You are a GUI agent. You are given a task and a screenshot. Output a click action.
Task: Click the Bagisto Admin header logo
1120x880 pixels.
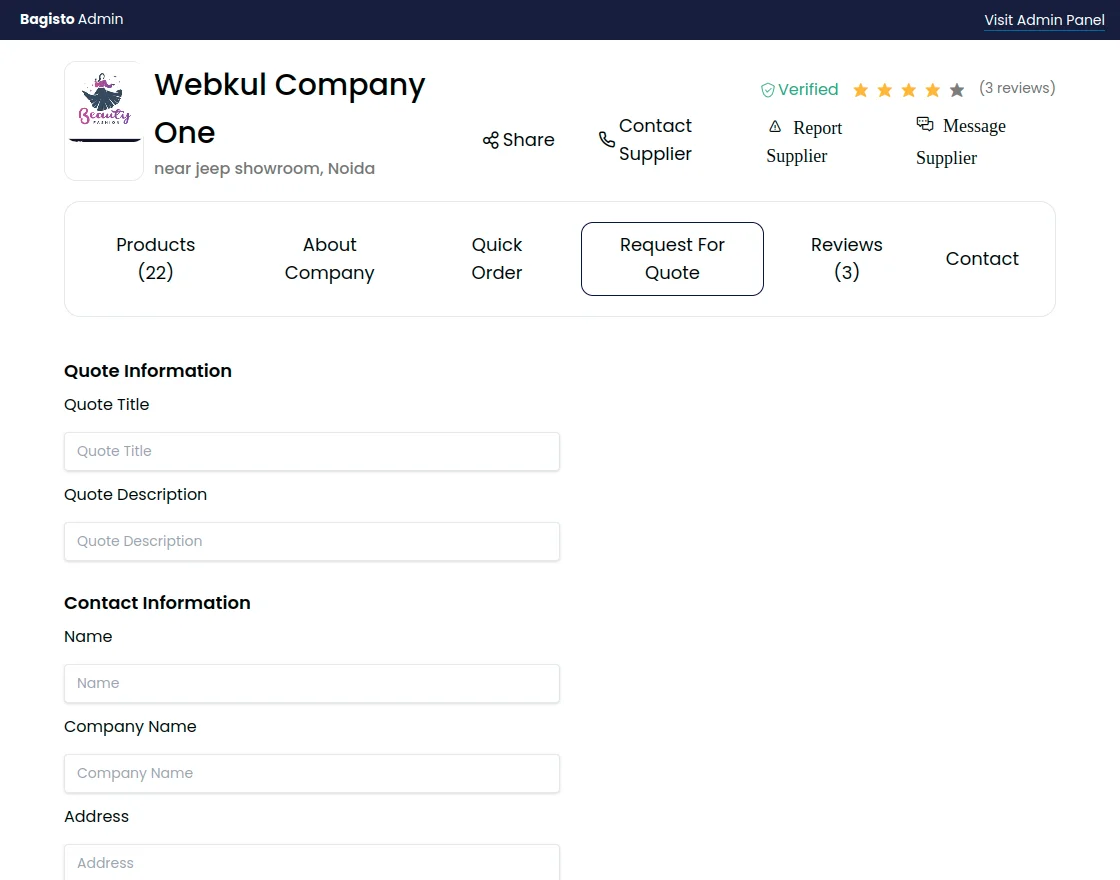click(72, 19)
